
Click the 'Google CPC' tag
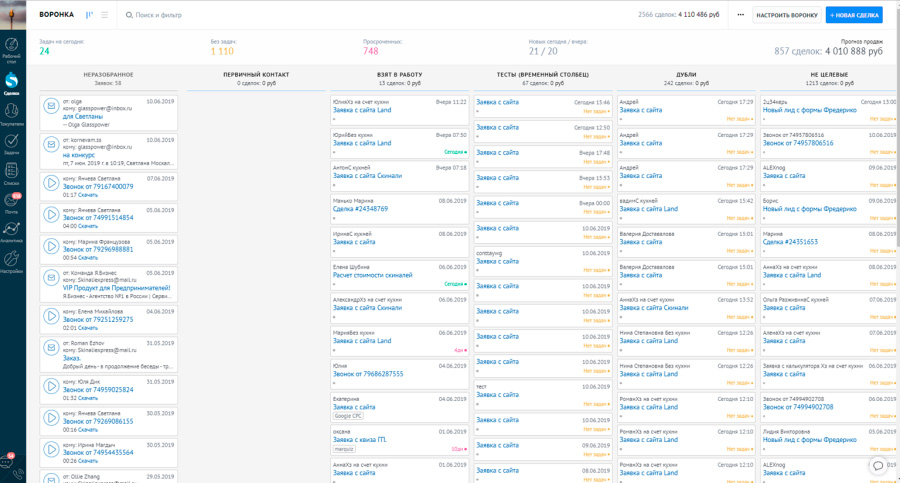348,416
